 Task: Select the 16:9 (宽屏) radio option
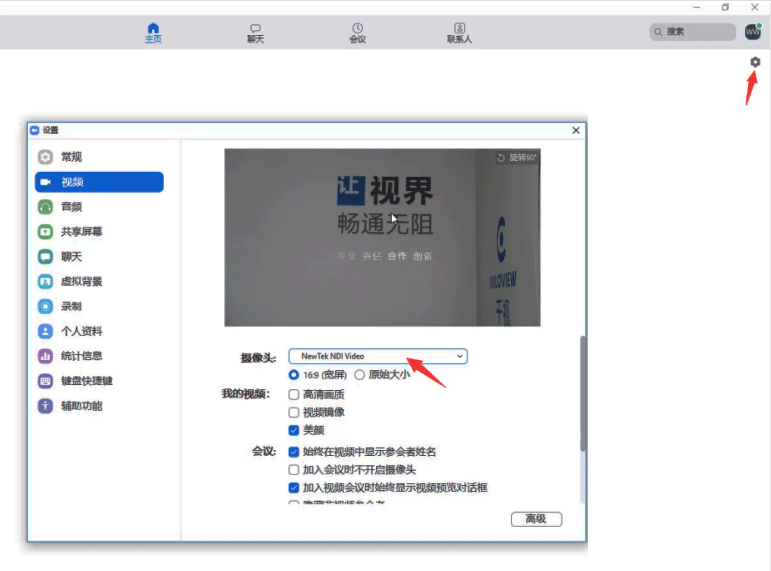point(294,375)
